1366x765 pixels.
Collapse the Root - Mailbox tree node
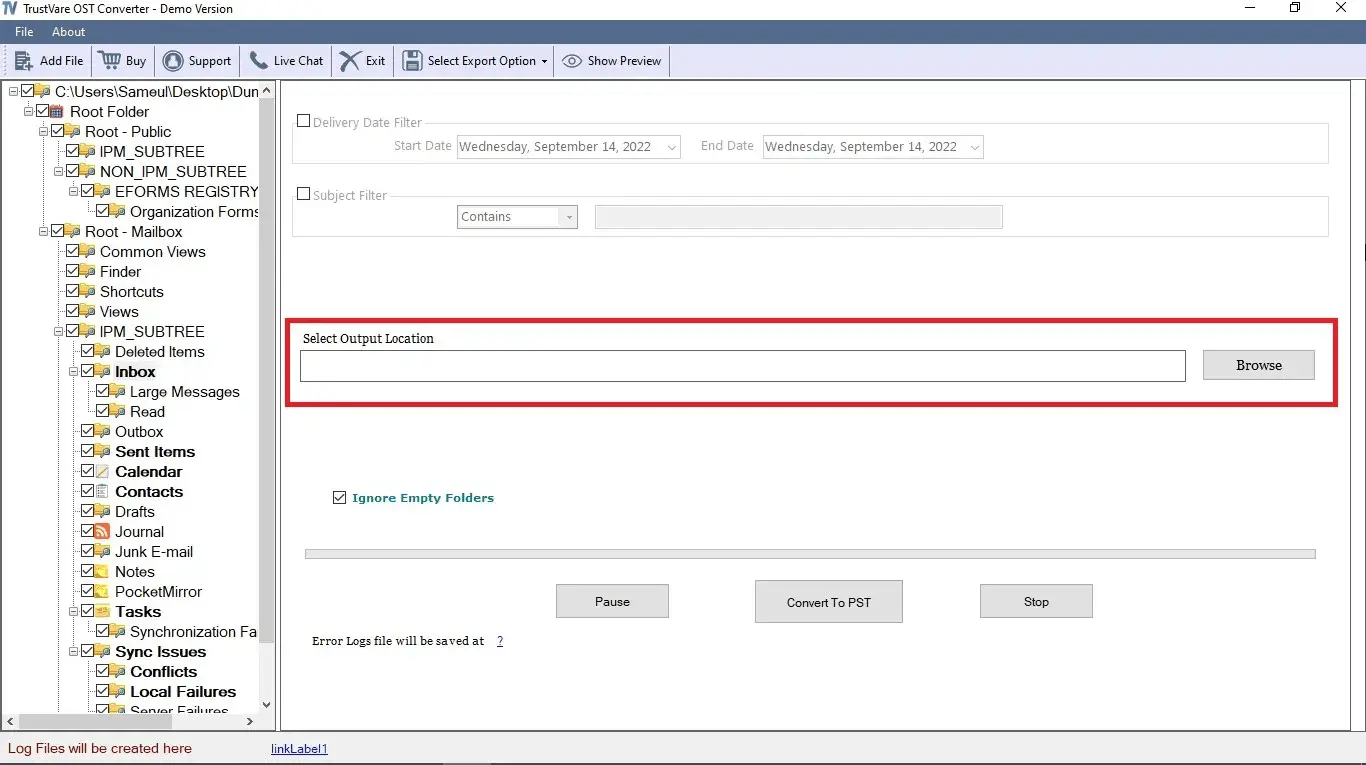[43, 231]
